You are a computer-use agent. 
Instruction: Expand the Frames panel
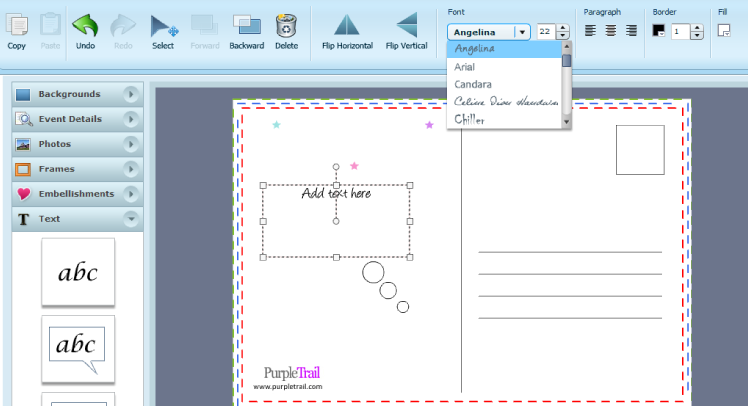click(131, 169)
